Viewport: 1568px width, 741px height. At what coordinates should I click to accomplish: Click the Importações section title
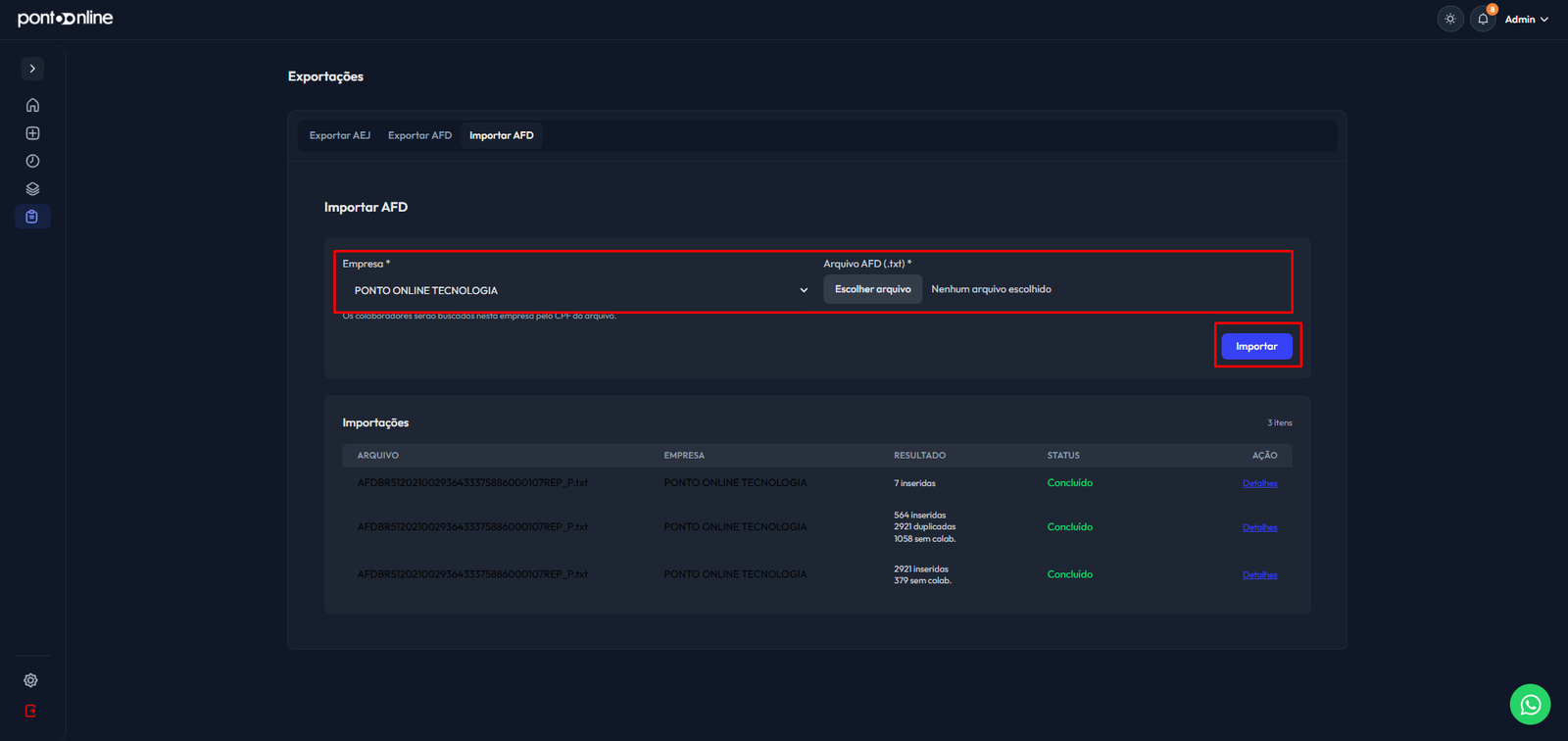tap(375, 423)
